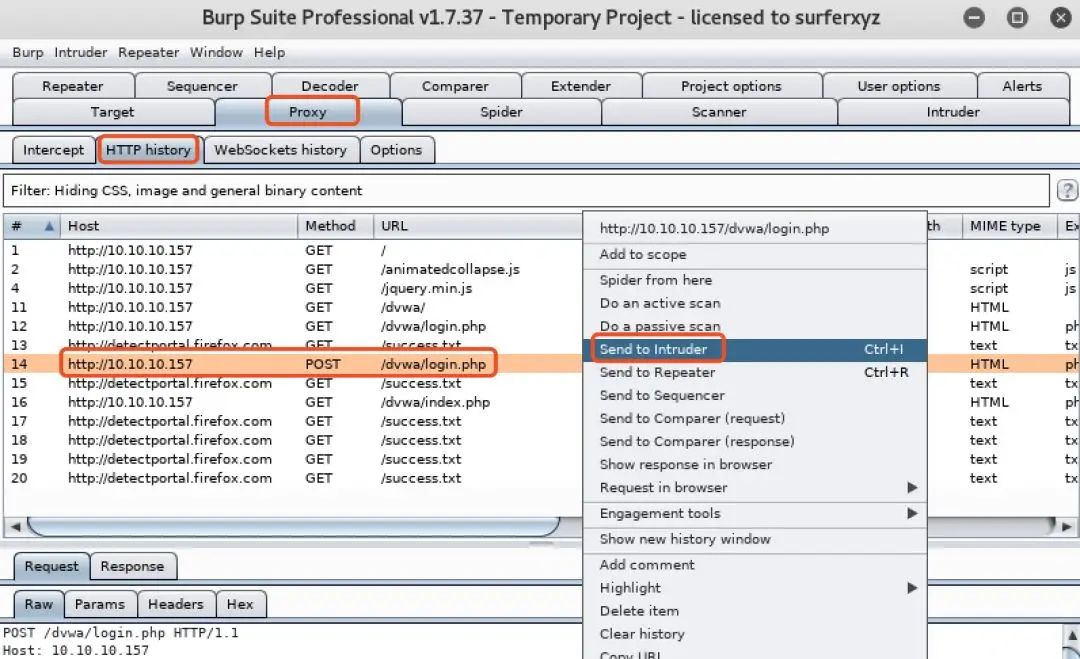Screen dimensions: 1080x659
Task: Select Add comment
Action: tap(754, 565)
